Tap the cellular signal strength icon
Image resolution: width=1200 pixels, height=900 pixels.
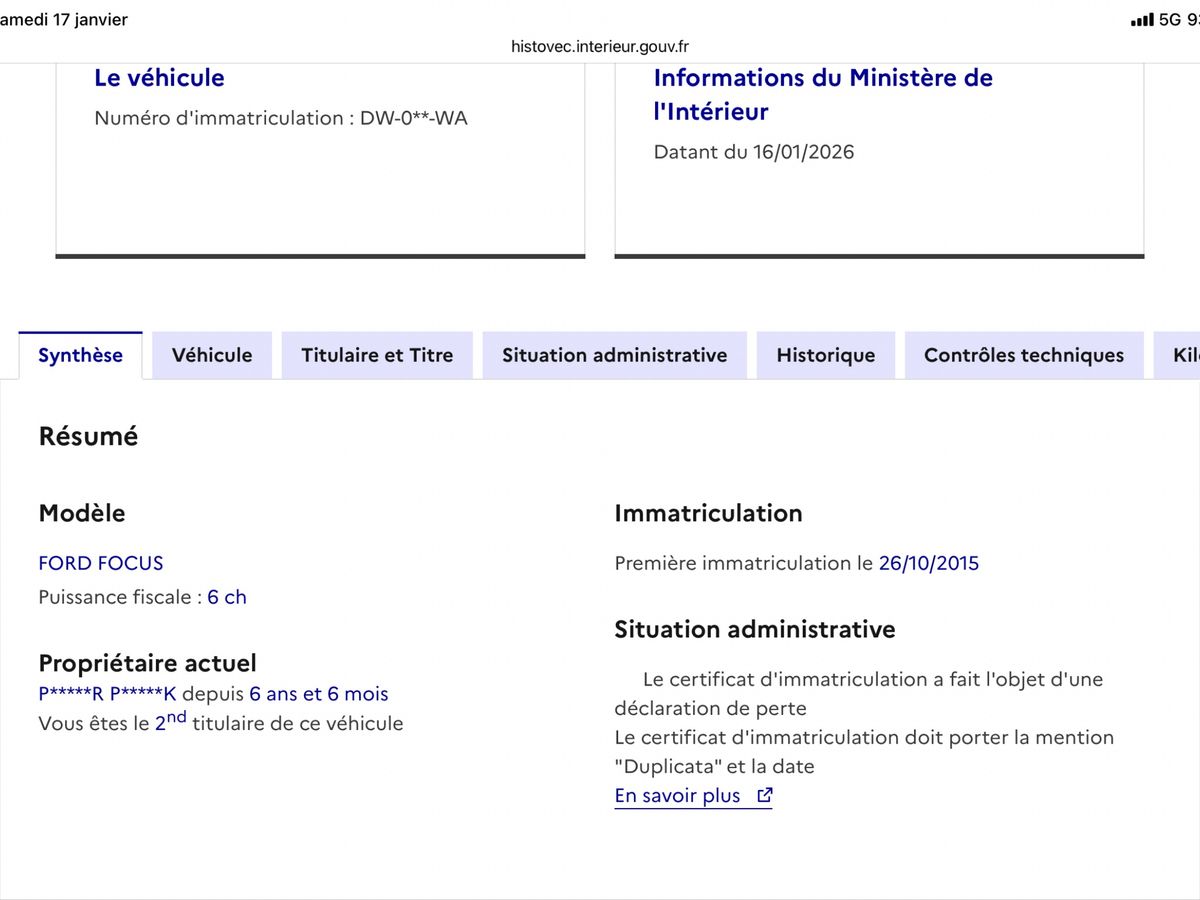point(1141,20)
